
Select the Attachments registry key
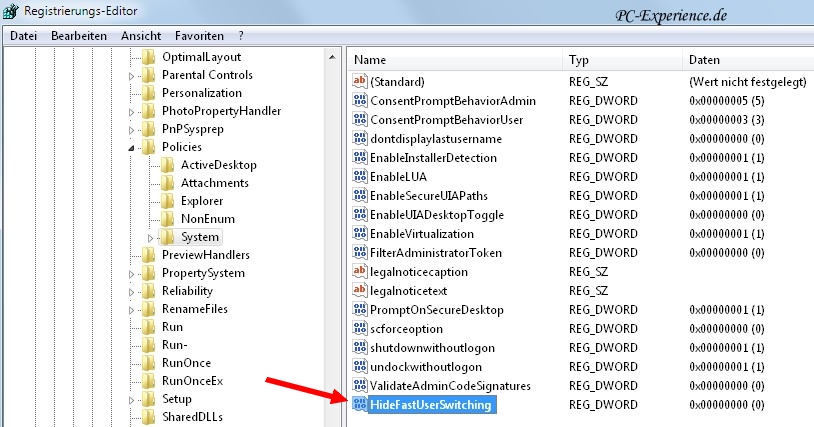pyautogui.click(x=215, y=183)
